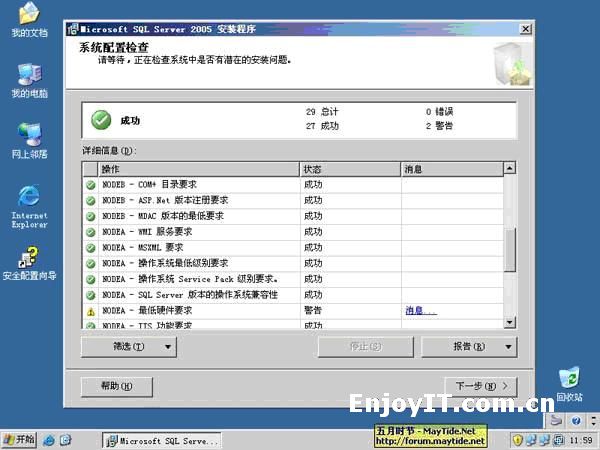Screen dimensions: 600x450
Task: Click the 下一步(N) next button
Action: pos(481,386)
